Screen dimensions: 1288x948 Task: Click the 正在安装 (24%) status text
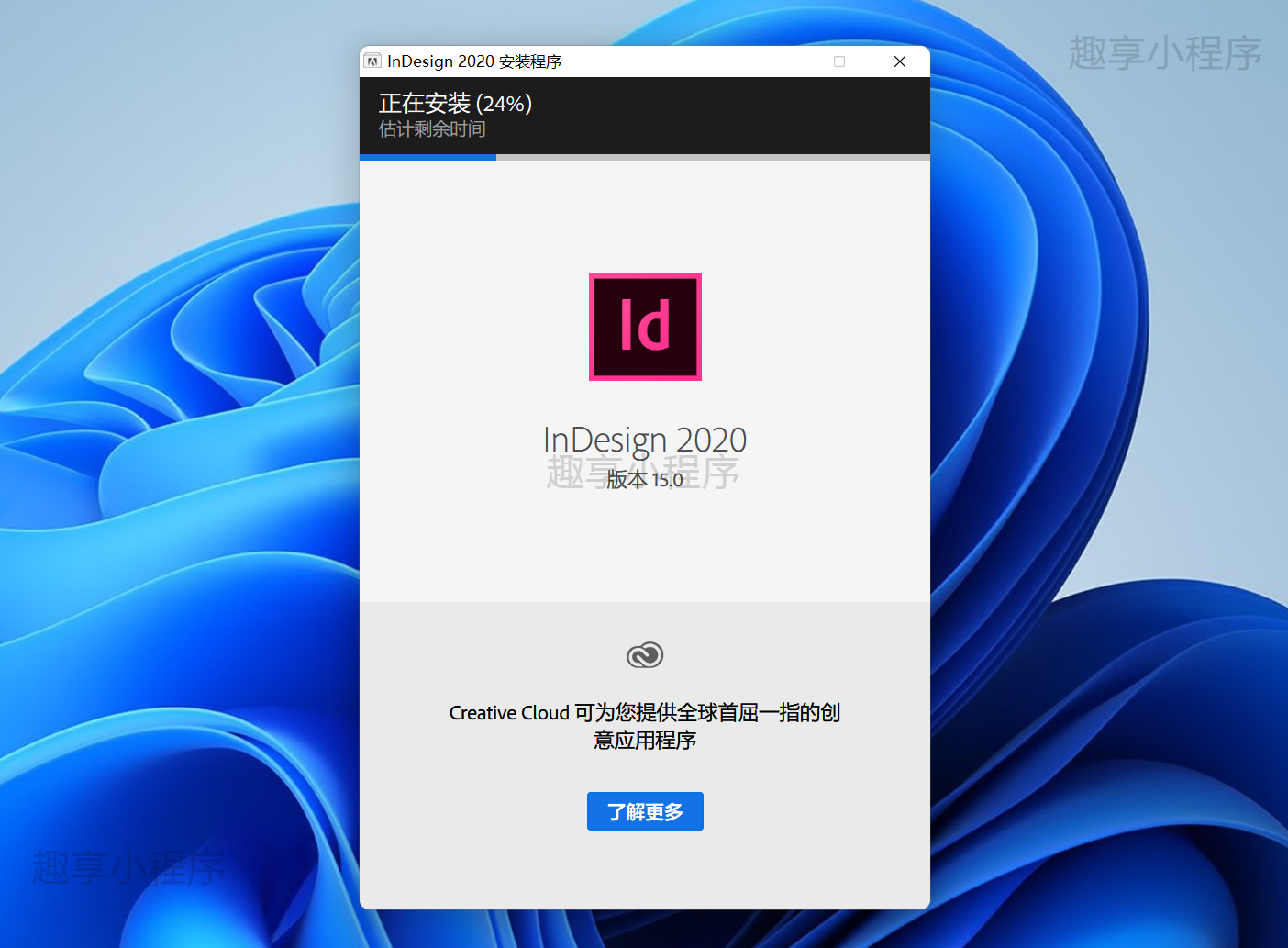click(x=455, y=103)
